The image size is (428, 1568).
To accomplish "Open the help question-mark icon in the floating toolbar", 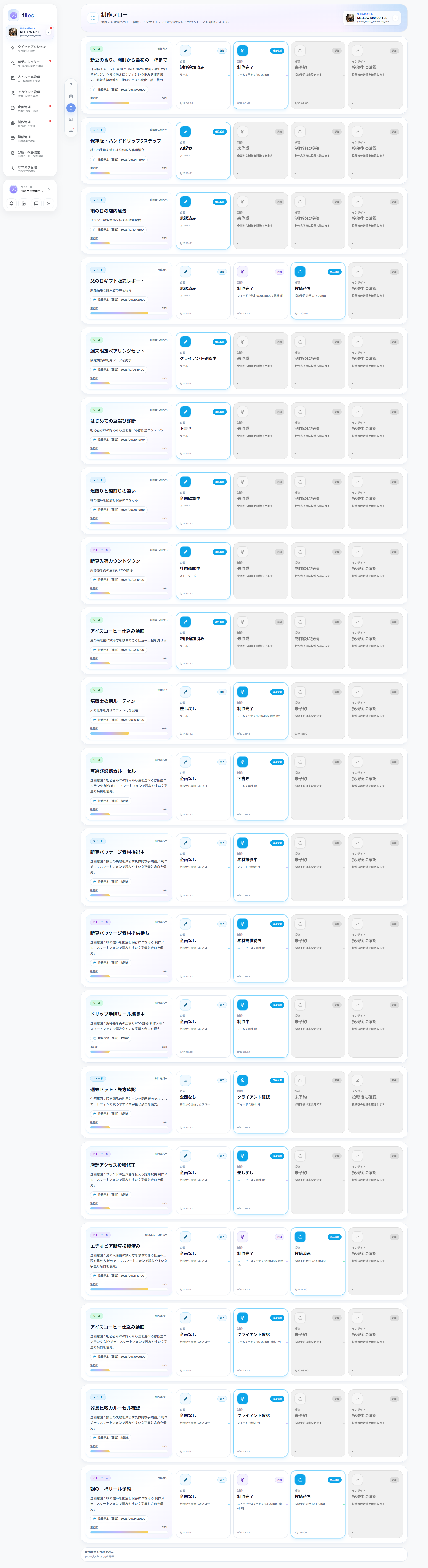I will (71, 85).
